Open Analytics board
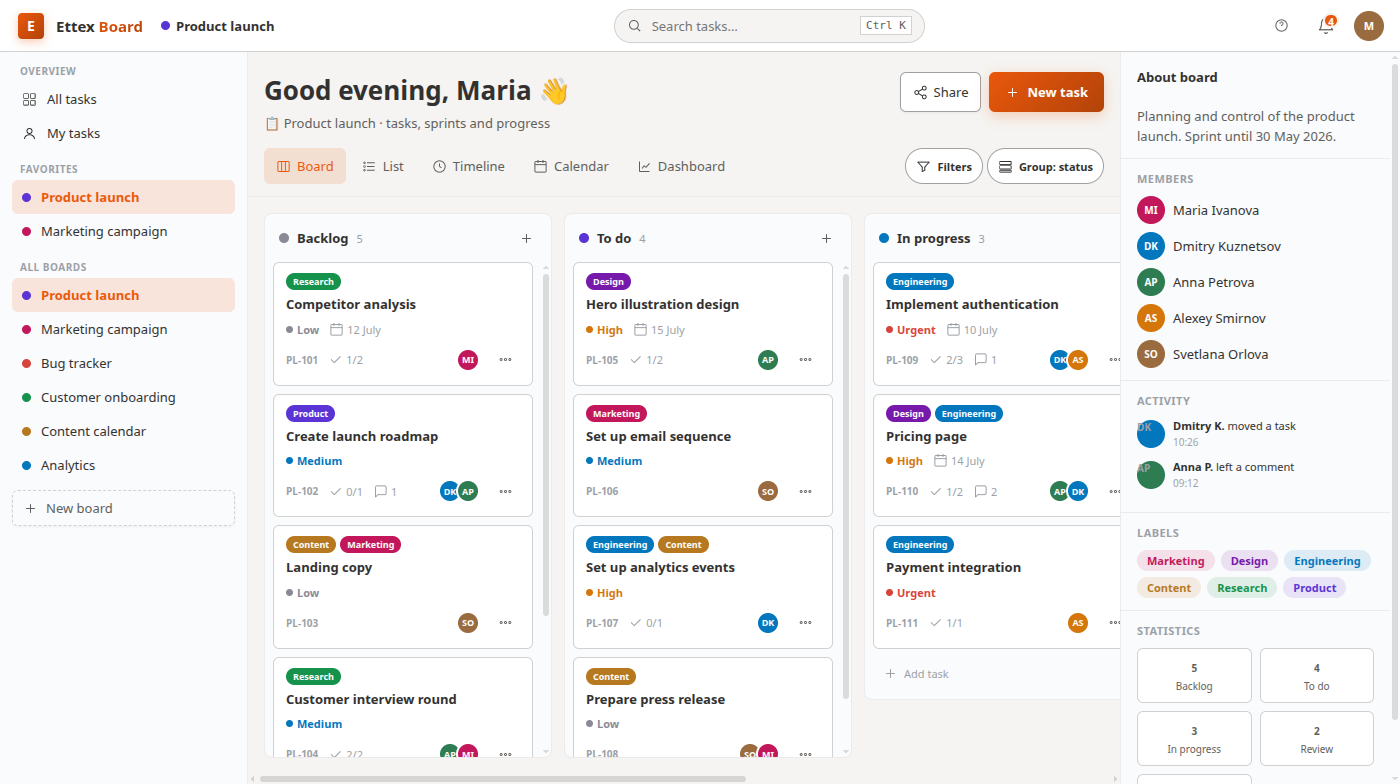Viewport: 1400px width, 784px height. 124,465
